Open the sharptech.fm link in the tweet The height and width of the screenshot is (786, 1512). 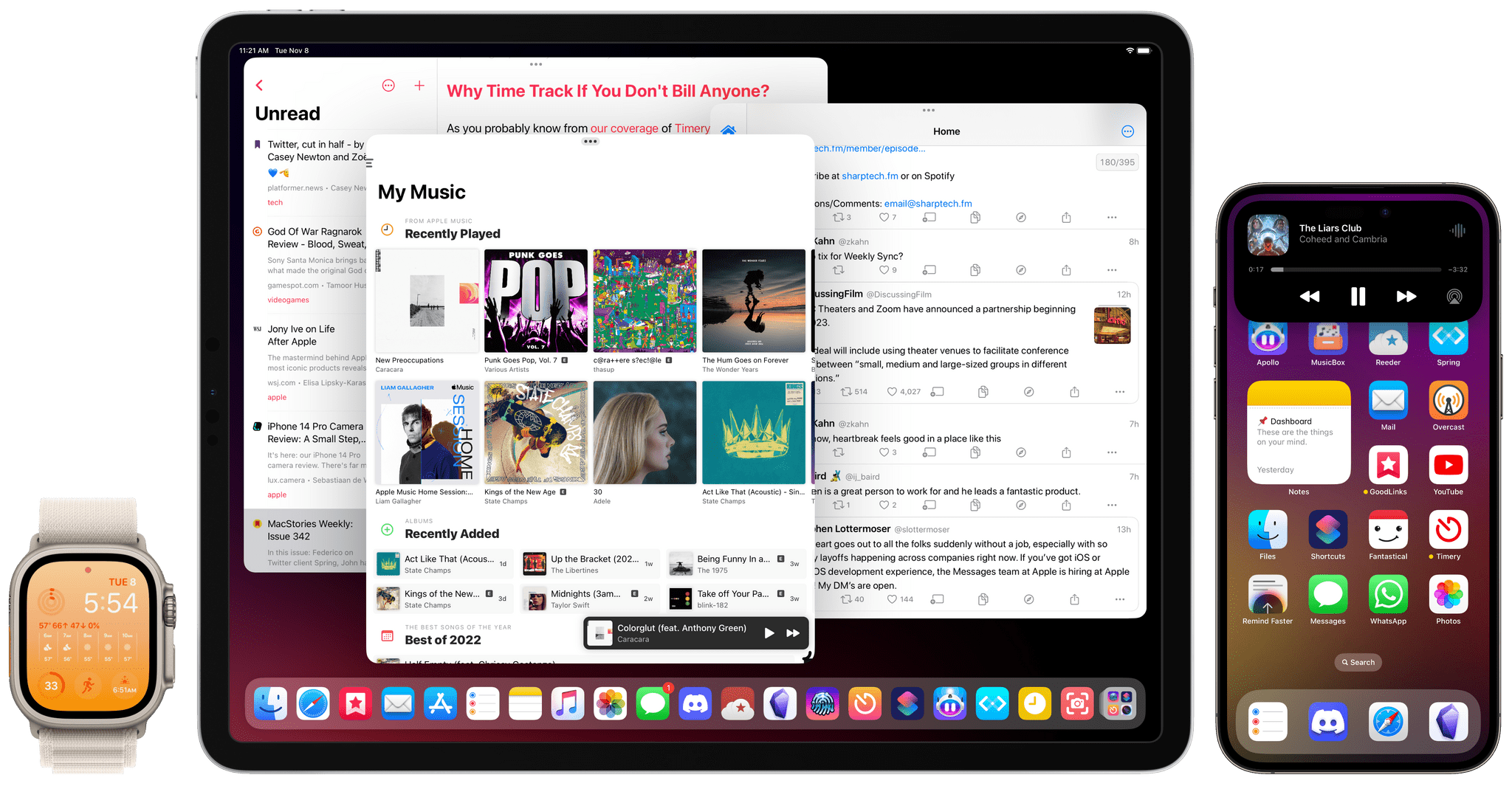(870, 176)
